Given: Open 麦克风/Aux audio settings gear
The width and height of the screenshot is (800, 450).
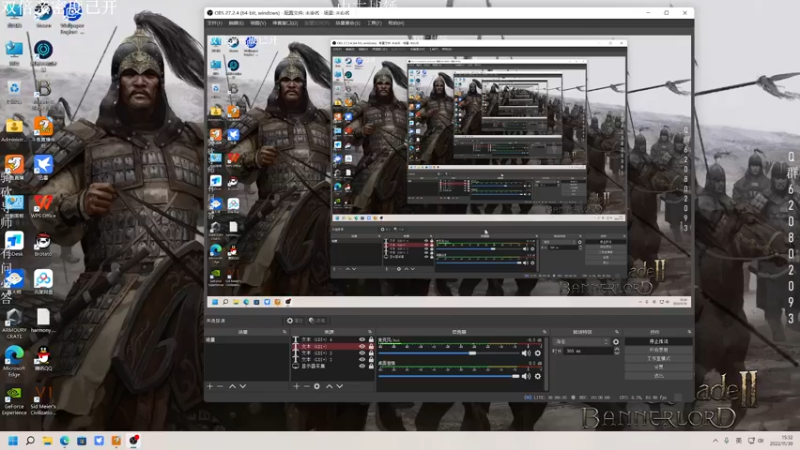Looking at the screenshot, I should click(537, 353).
